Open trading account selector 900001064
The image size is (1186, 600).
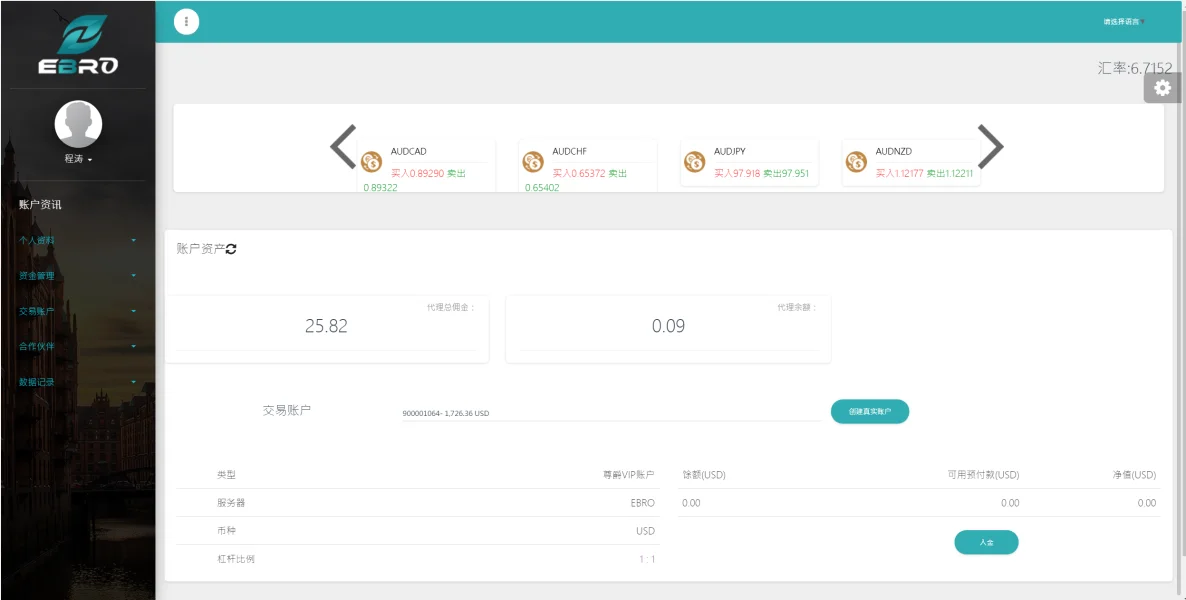tap(610, 413)
